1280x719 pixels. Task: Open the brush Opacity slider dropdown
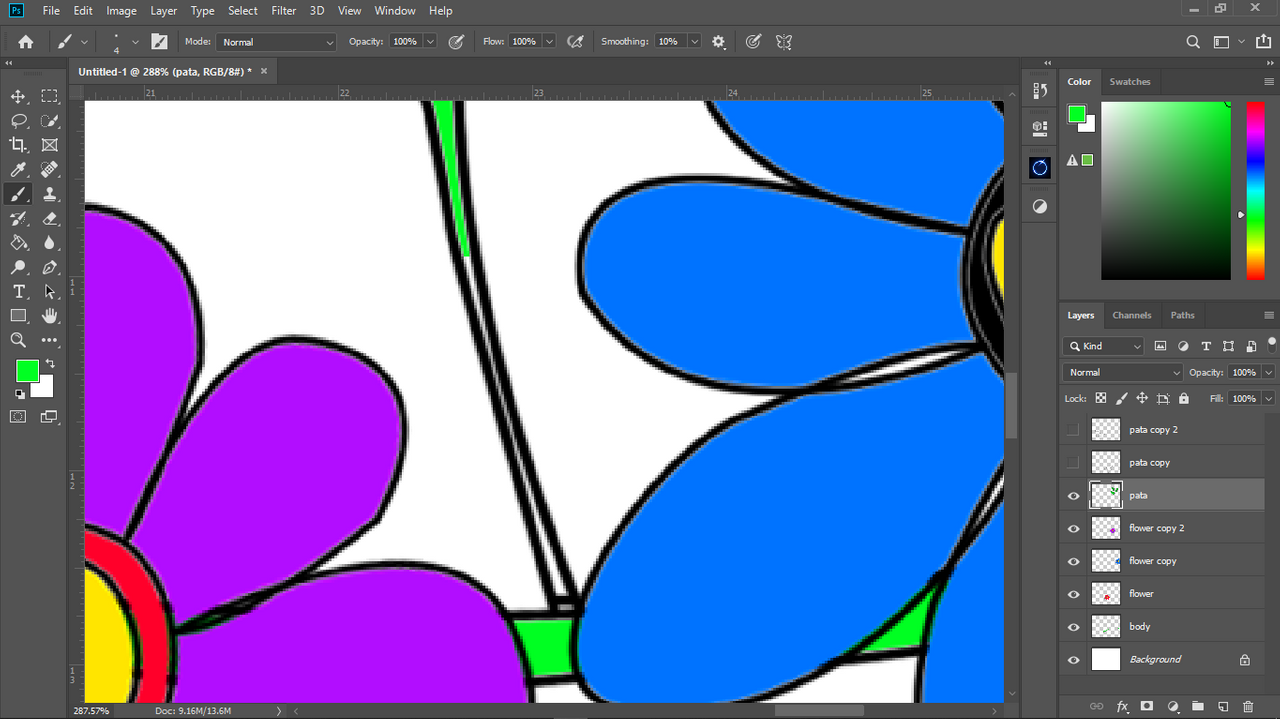[430, 42]
